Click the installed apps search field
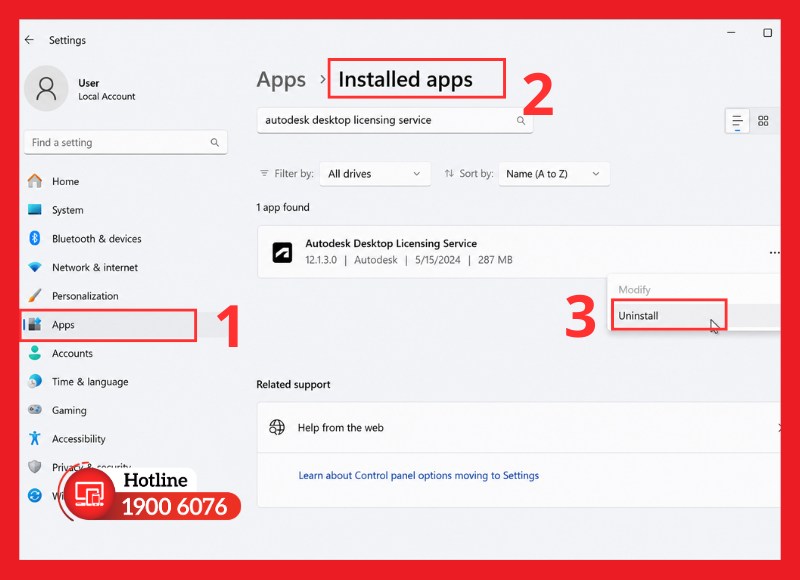Screen dimensions: 800x580 [x=395, y=120]
